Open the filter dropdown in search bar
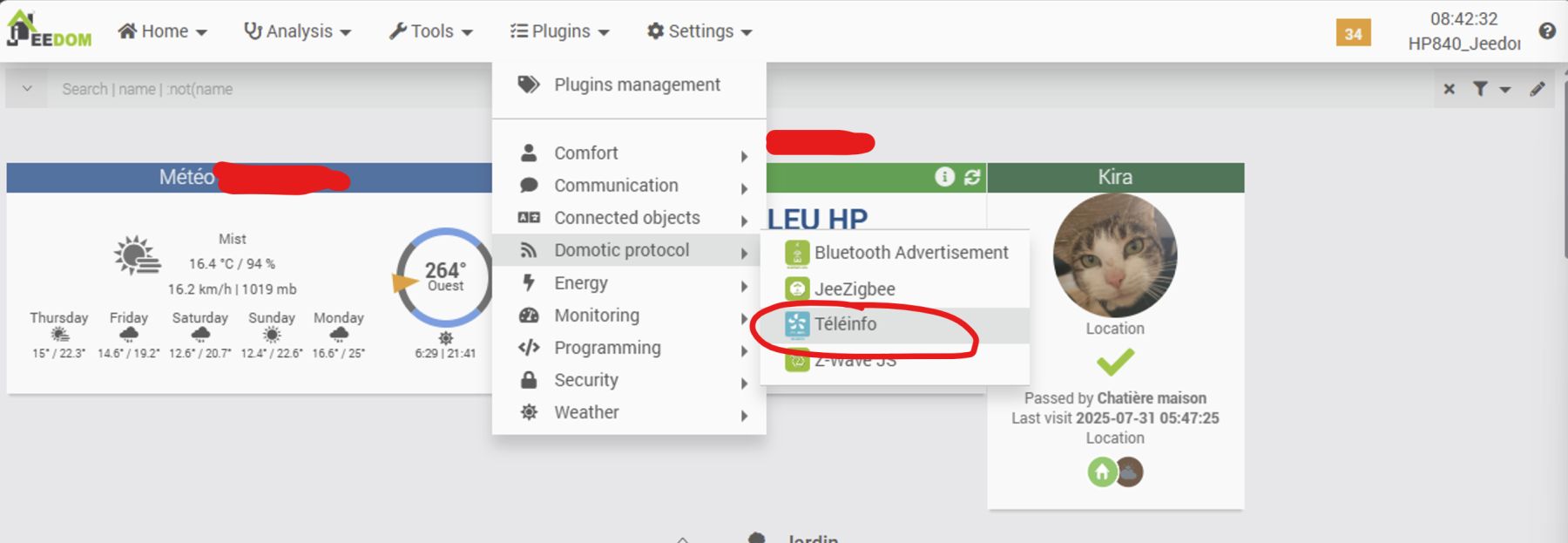Screen dimensions: 1568x543 pos(1491,89)
